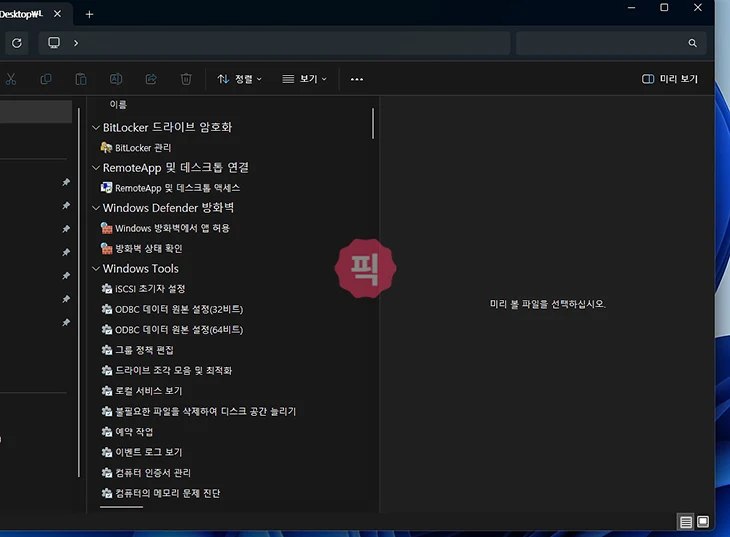Click the Copy icon in toolbar
This screenshot has height=537, width=730.
46,79
